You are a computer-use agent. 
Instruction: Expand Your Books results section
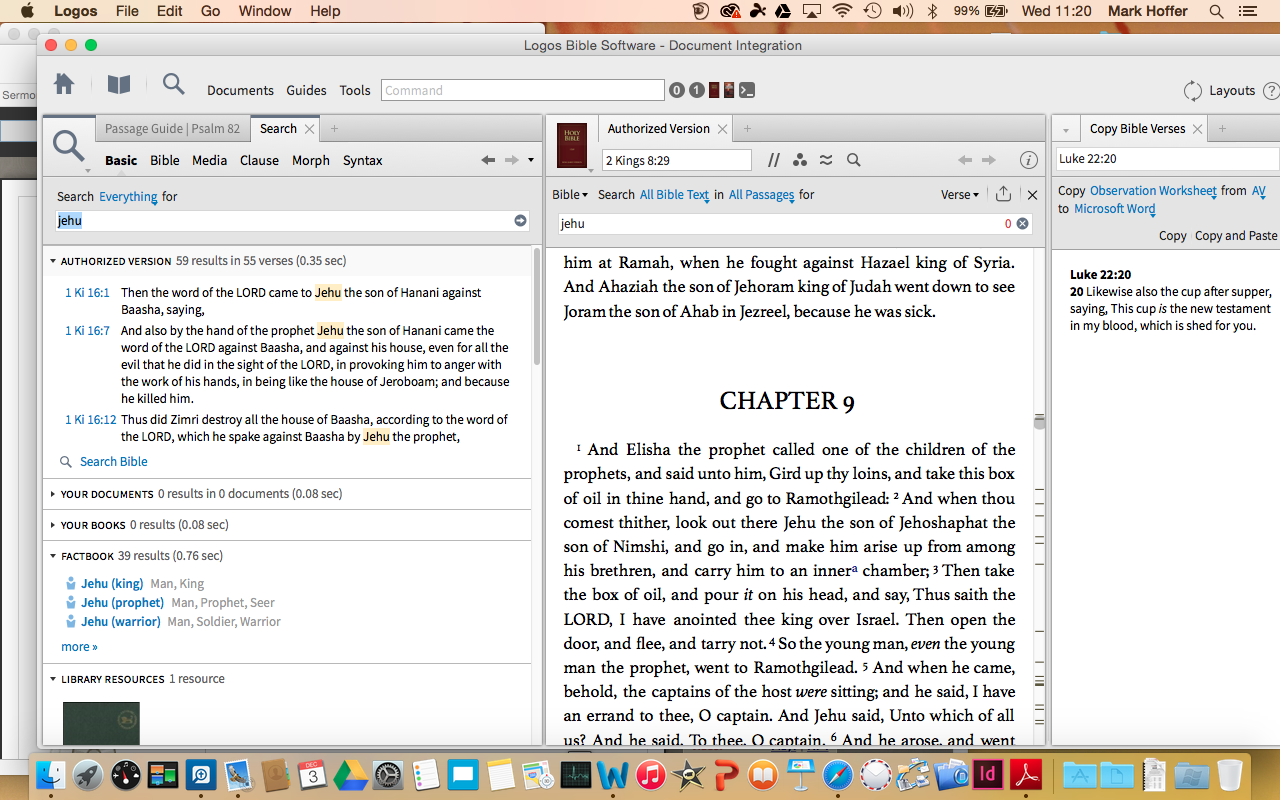[53, 525]
